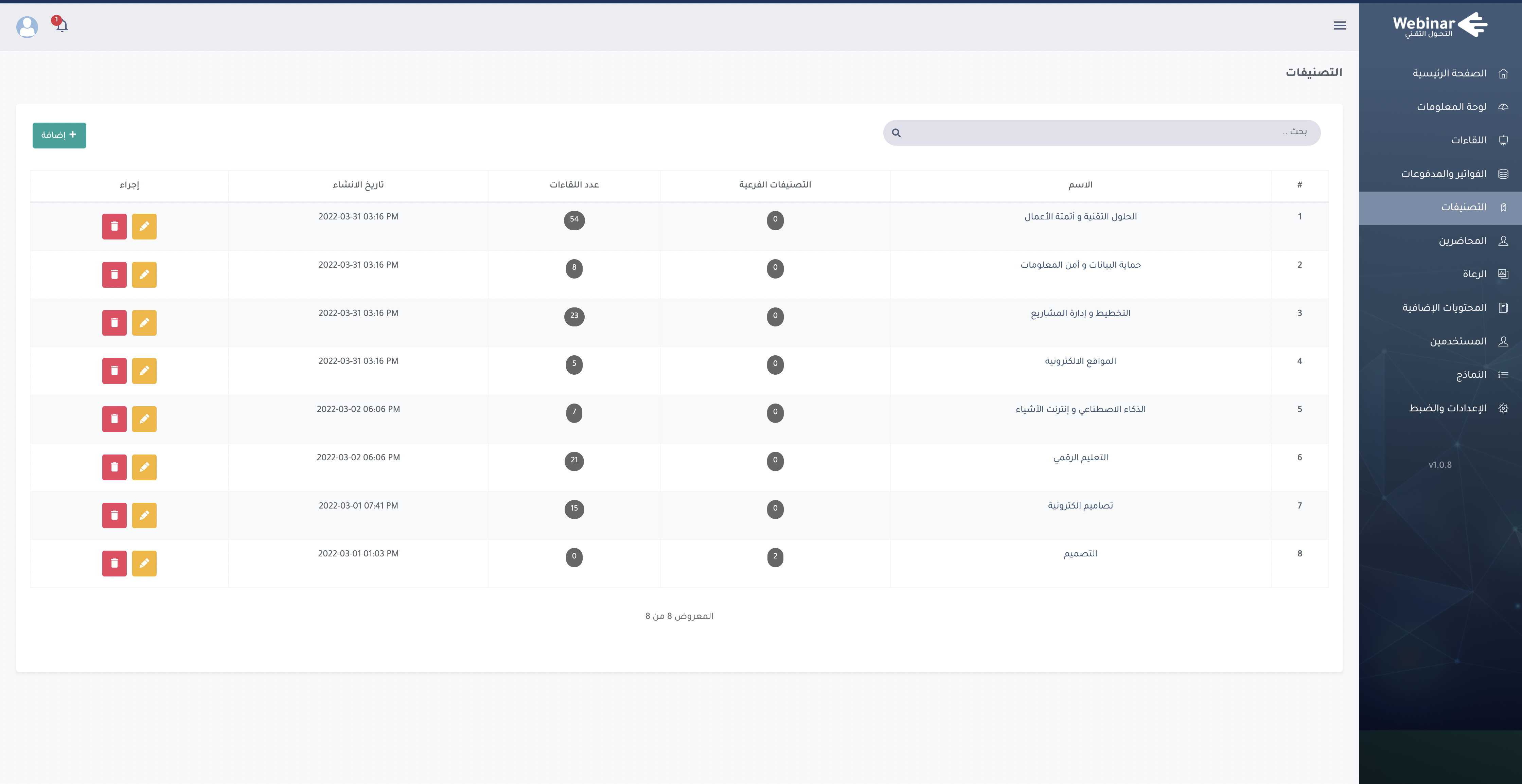Click the Webinar logo
The width and height of the screenshot is (1522, 784).
coord(1440,25)
